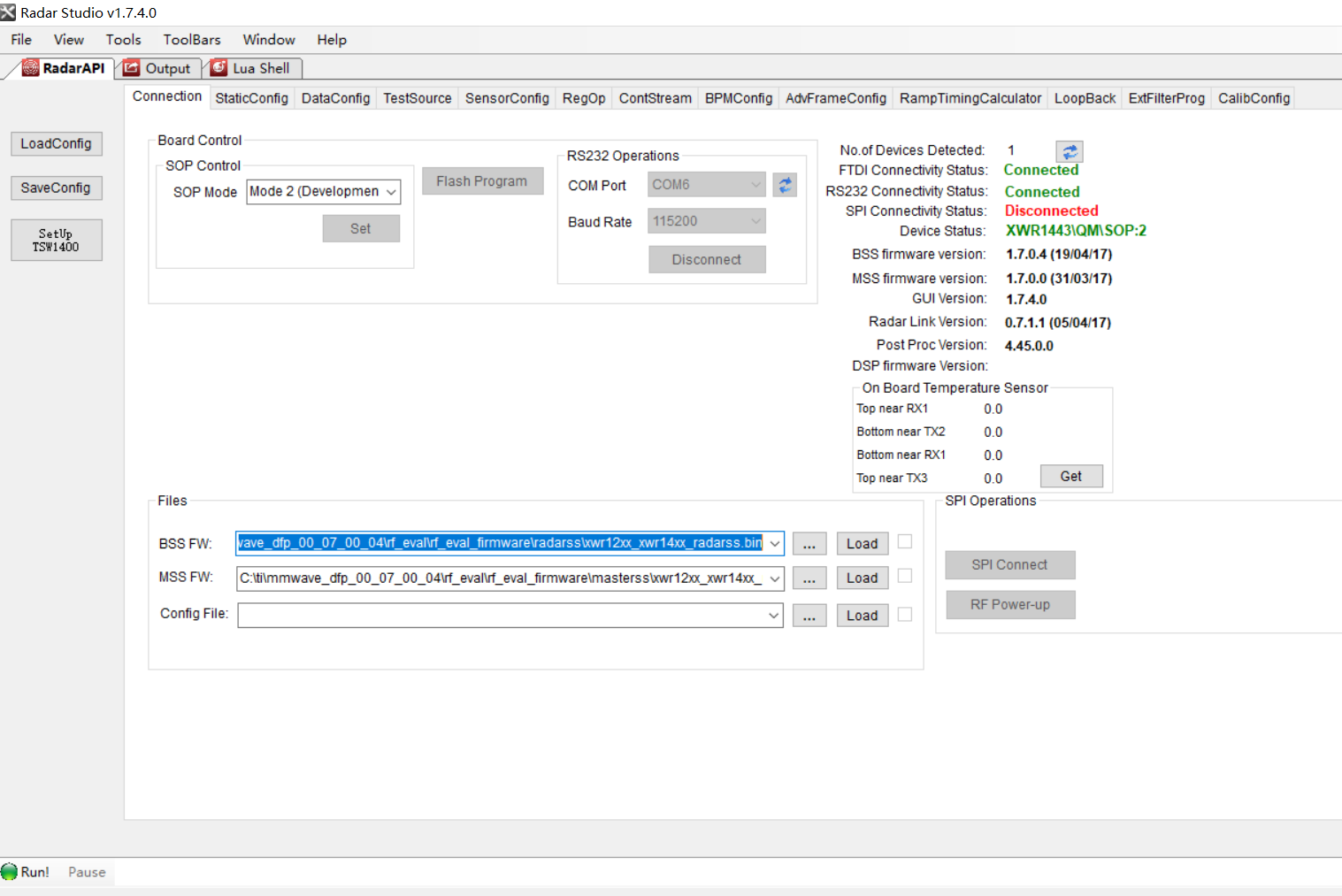Load the MSS firmware
Image resolution: width=1342 pixels, height=896 pixels.
tap(863, 578)
